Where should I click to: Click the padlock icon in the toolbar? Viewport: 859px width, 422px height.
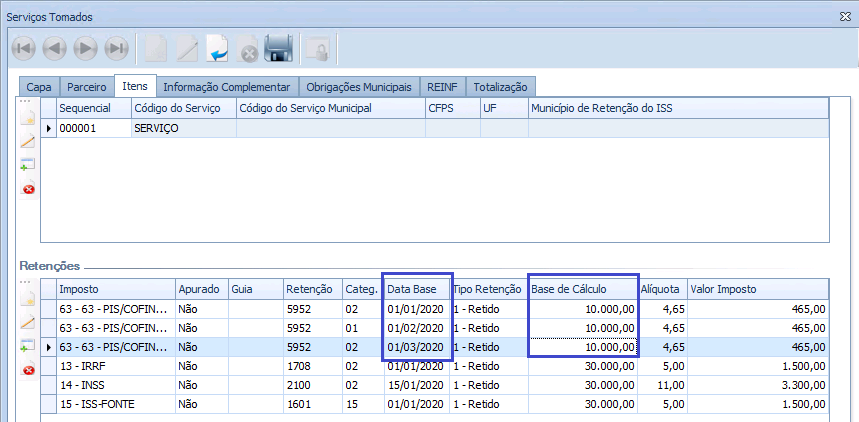click(x=318, y=48)
